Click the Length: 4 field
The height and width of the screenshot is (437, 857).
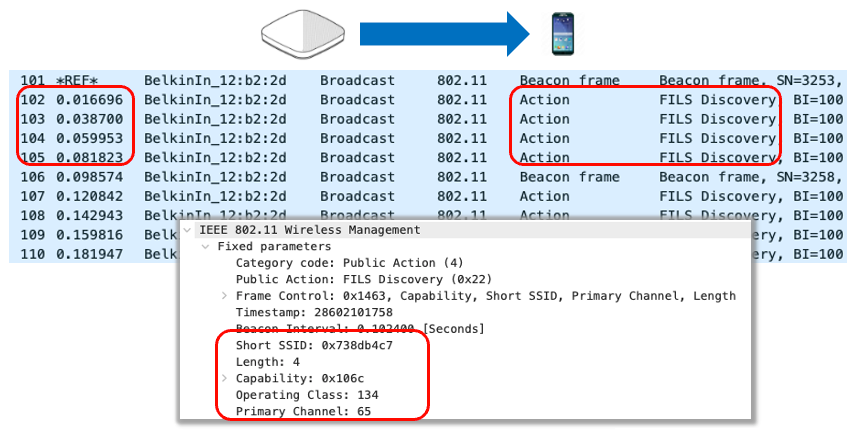(268, 362)
